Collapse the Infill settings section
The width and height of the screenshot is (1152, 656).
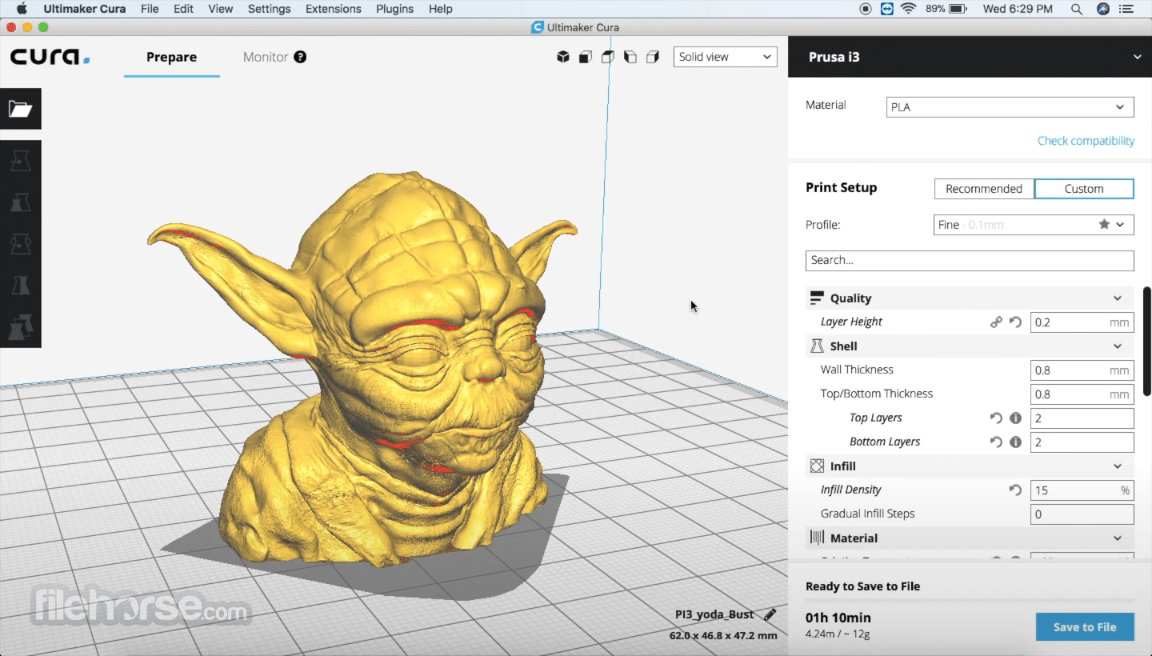pyautogui.click(x=1117, y=466)
